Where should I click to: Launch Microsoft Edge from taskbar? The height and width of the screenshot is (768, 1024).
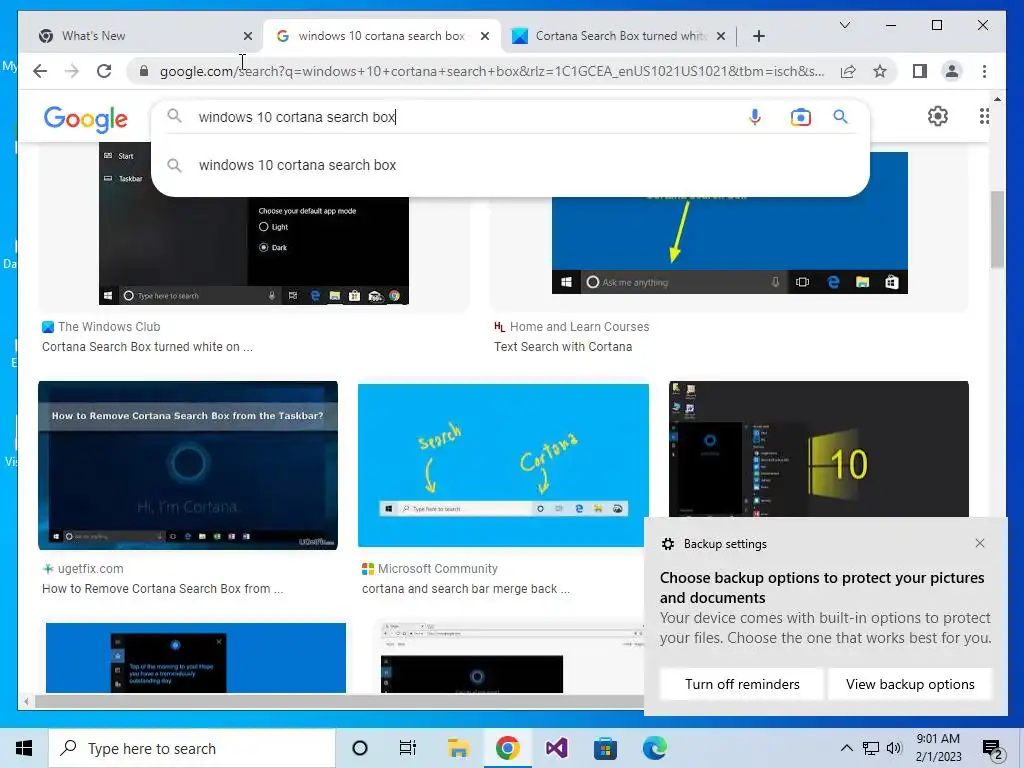tap(654, 748)
